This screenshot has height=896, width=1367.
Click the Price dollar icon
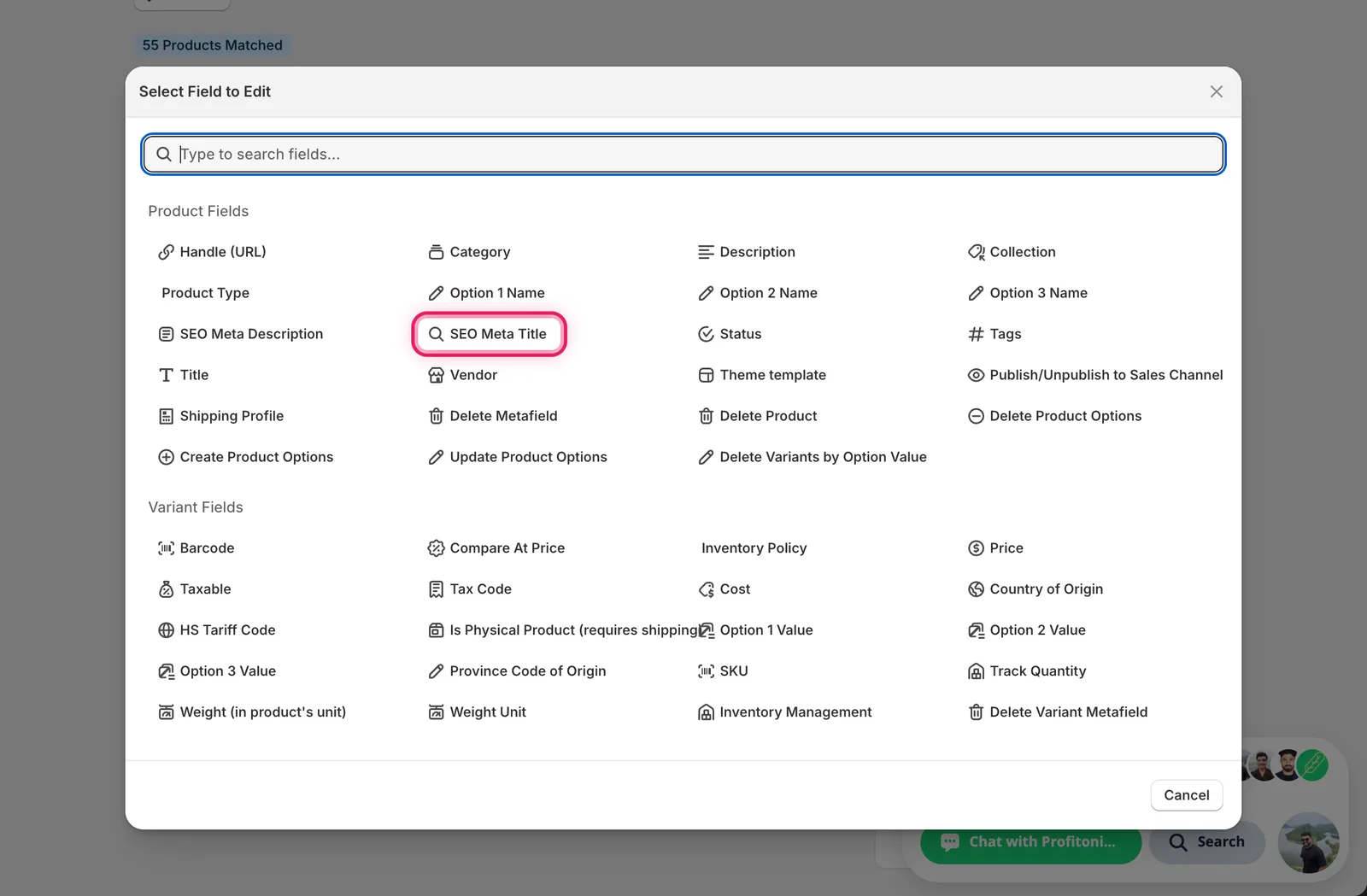click(976, 548)
